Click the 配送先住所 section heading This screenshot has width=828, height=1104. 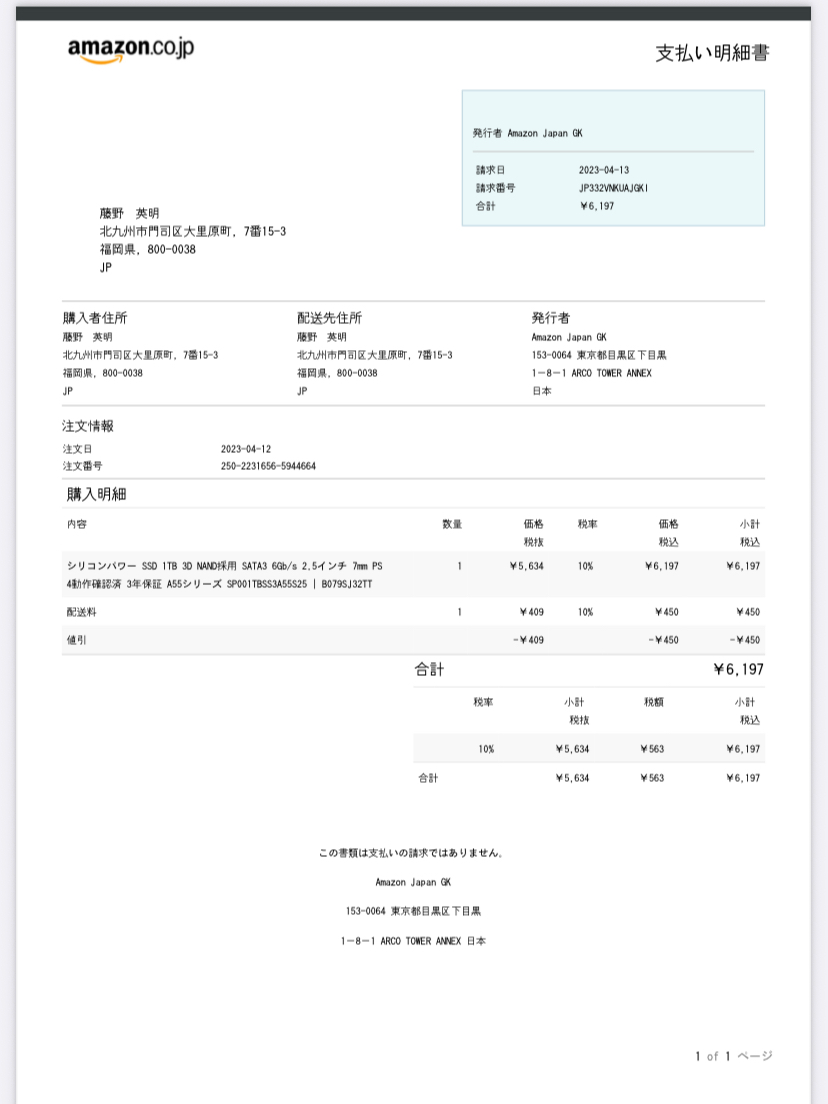[x=329, y=318]
